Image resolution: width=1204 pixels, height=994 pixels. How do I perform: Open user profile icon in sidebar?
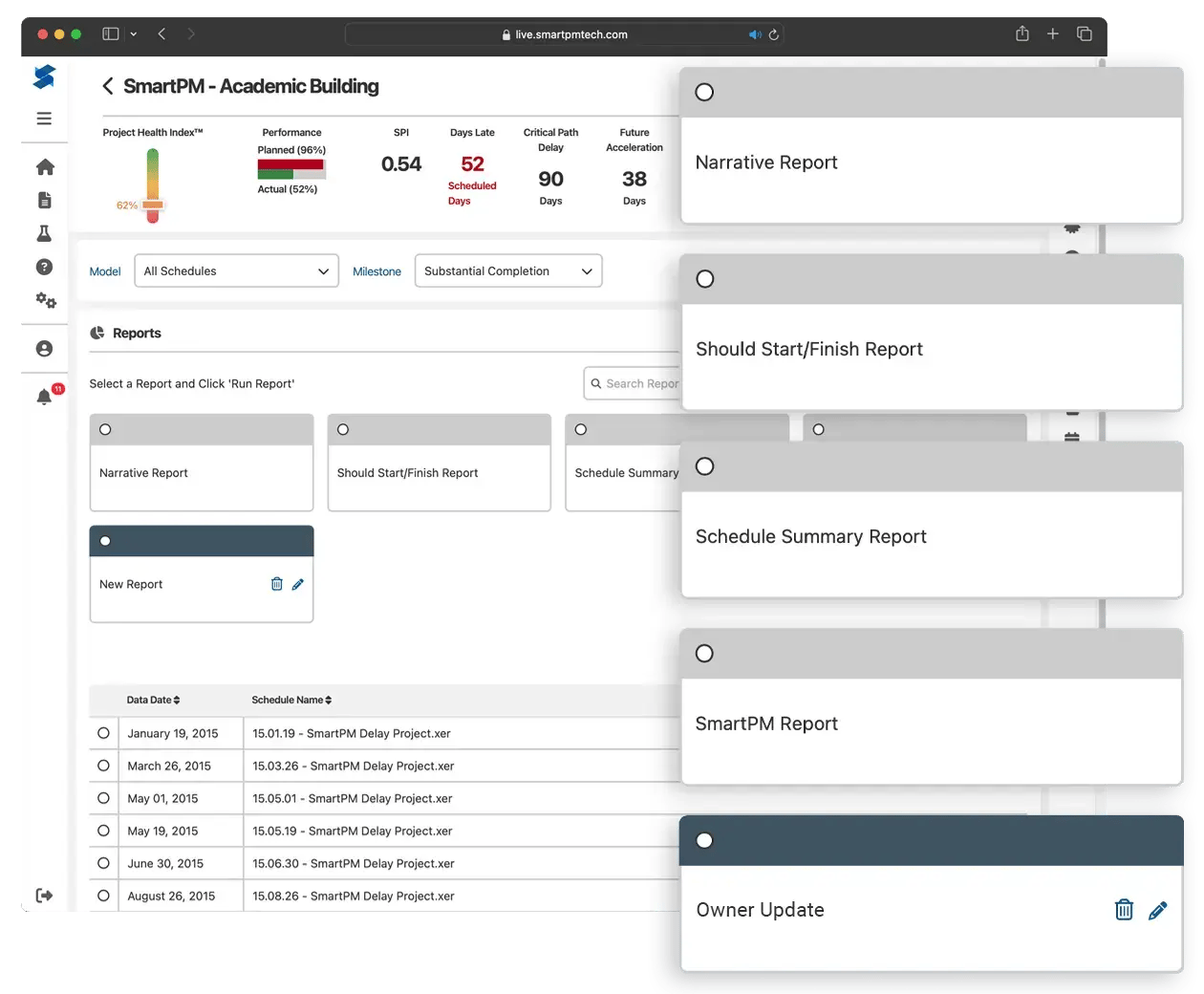click(44, 349)
